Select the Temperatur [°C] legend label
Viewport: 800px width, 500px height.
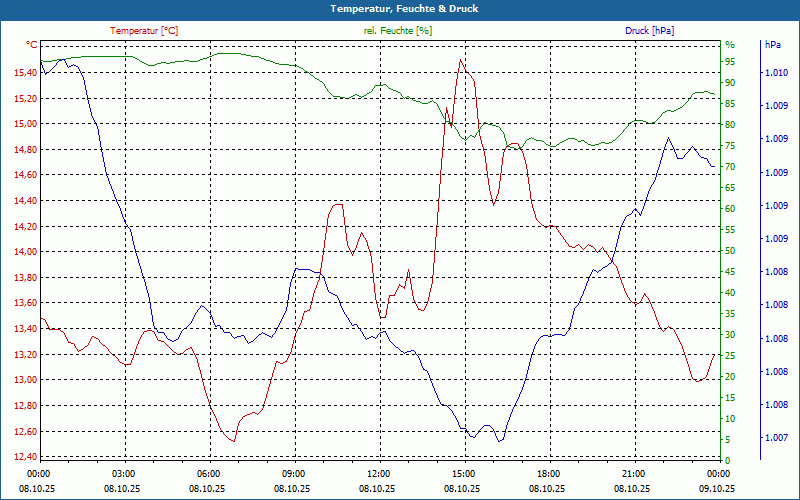pyautogui.click(x=144, y=31)
